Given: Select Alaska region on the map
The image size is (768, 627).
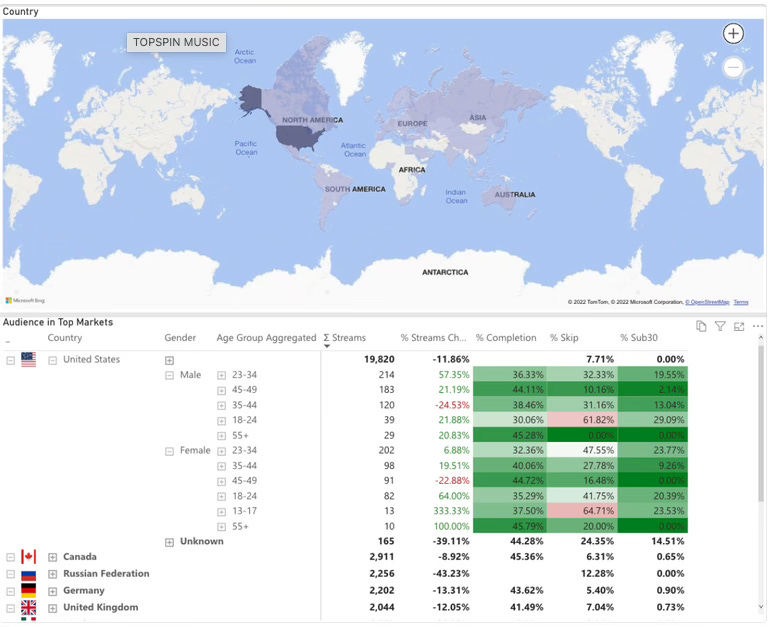Looking at the screenshot, I should [x=251, y=99].
